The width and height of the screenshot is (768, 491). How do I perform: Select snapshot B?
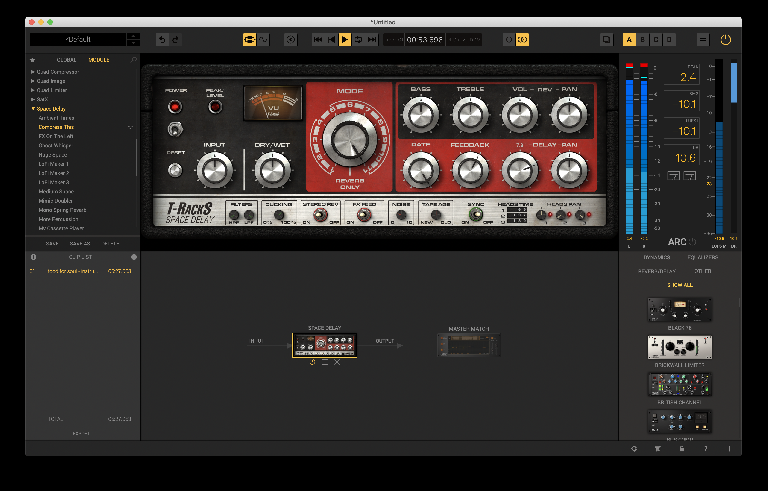click(x=643, y=40)
